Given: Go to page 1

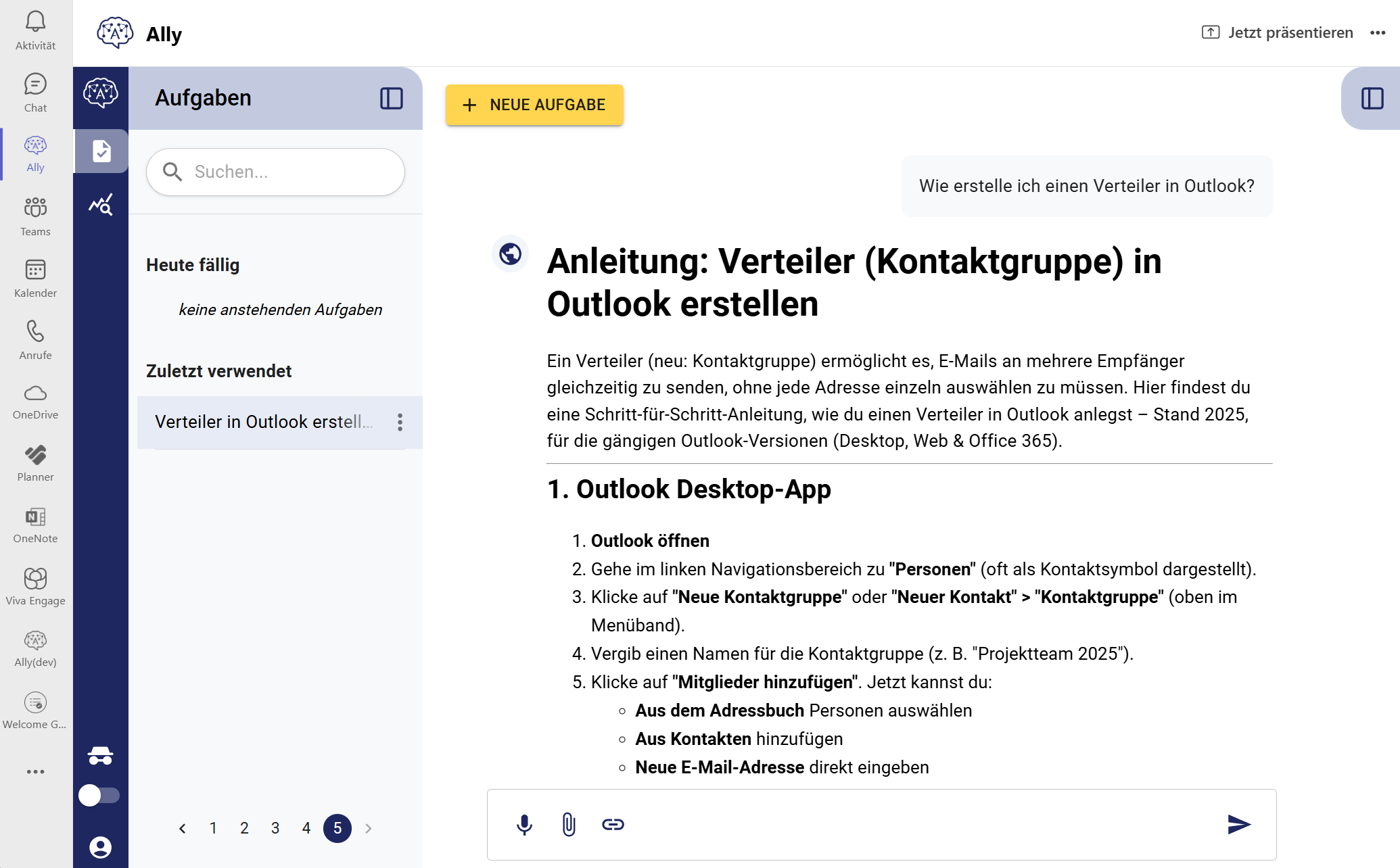Looking at the screenshot, I should pos(213,828).
